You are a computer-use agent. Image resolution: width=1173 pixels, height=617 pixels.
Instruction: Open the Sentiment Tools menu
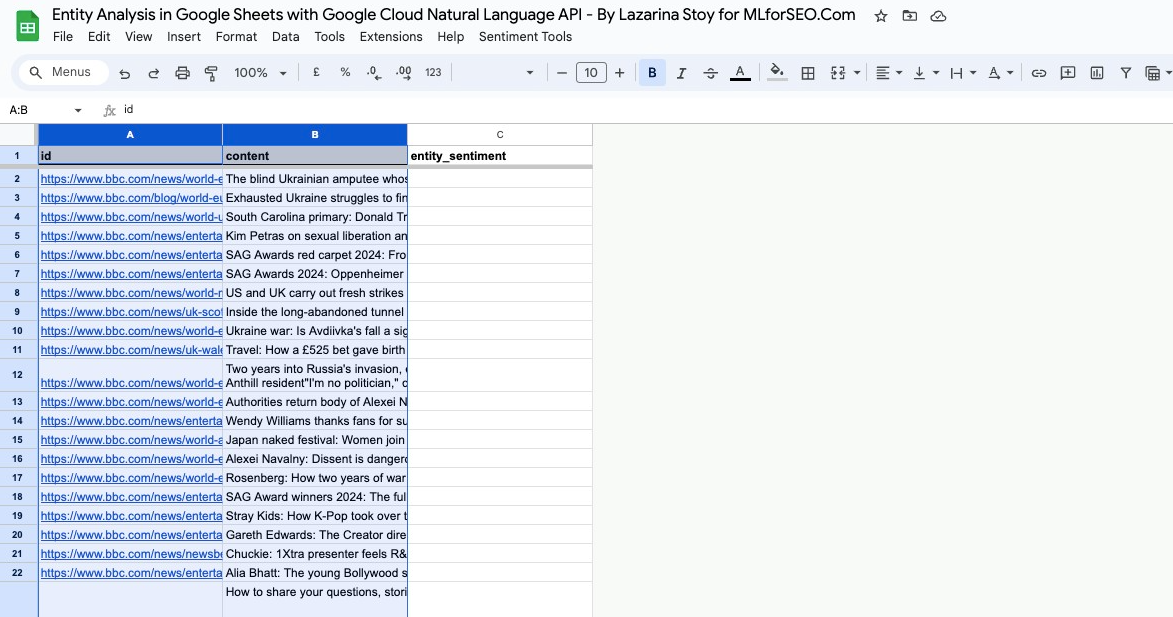point(525,37)
